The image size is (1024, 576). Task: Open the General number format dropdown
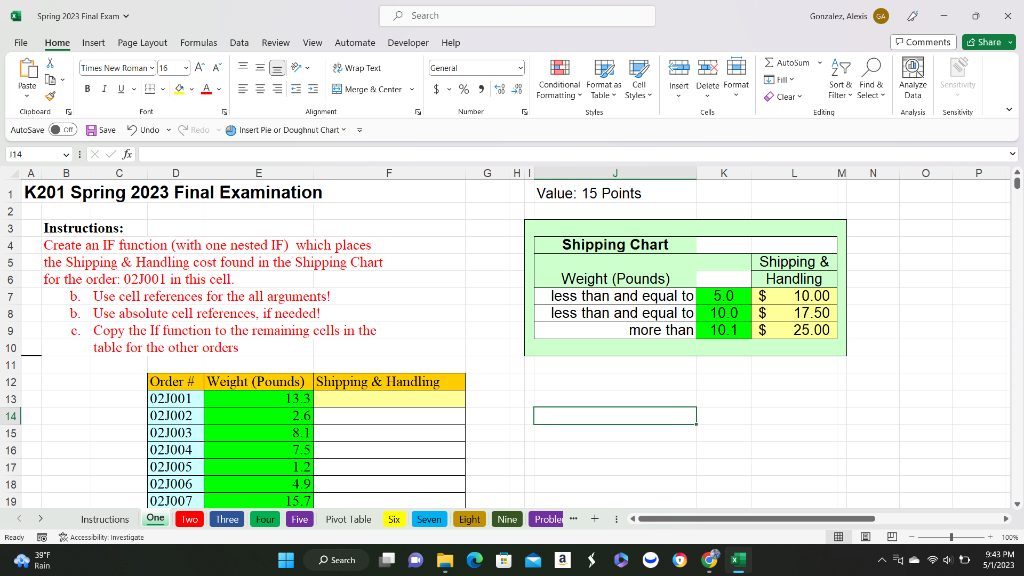pos(520,68)
